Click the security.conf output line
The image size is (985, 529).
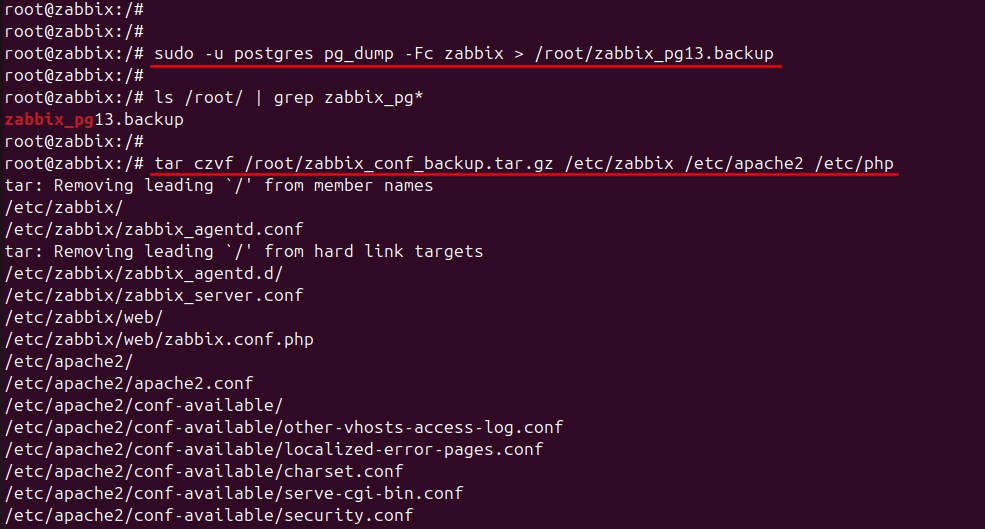[x=209, y=515]
